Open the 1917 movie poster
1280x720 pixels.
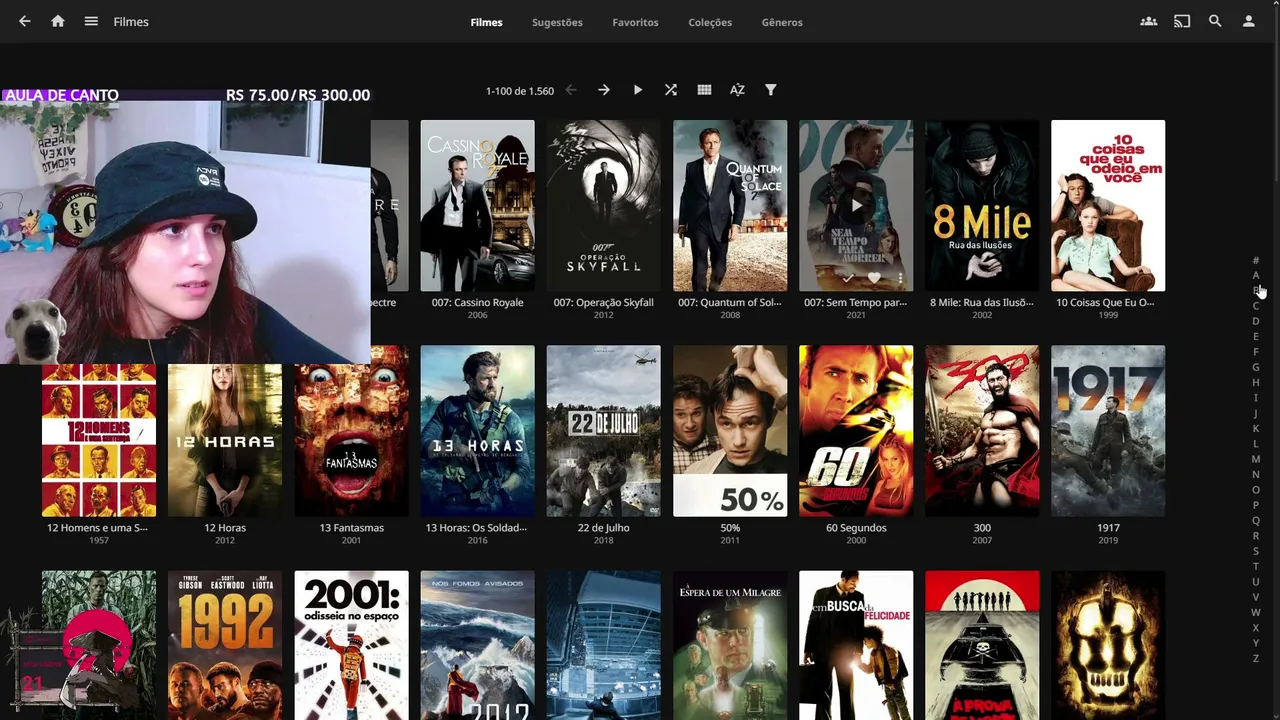[1108, 431]
